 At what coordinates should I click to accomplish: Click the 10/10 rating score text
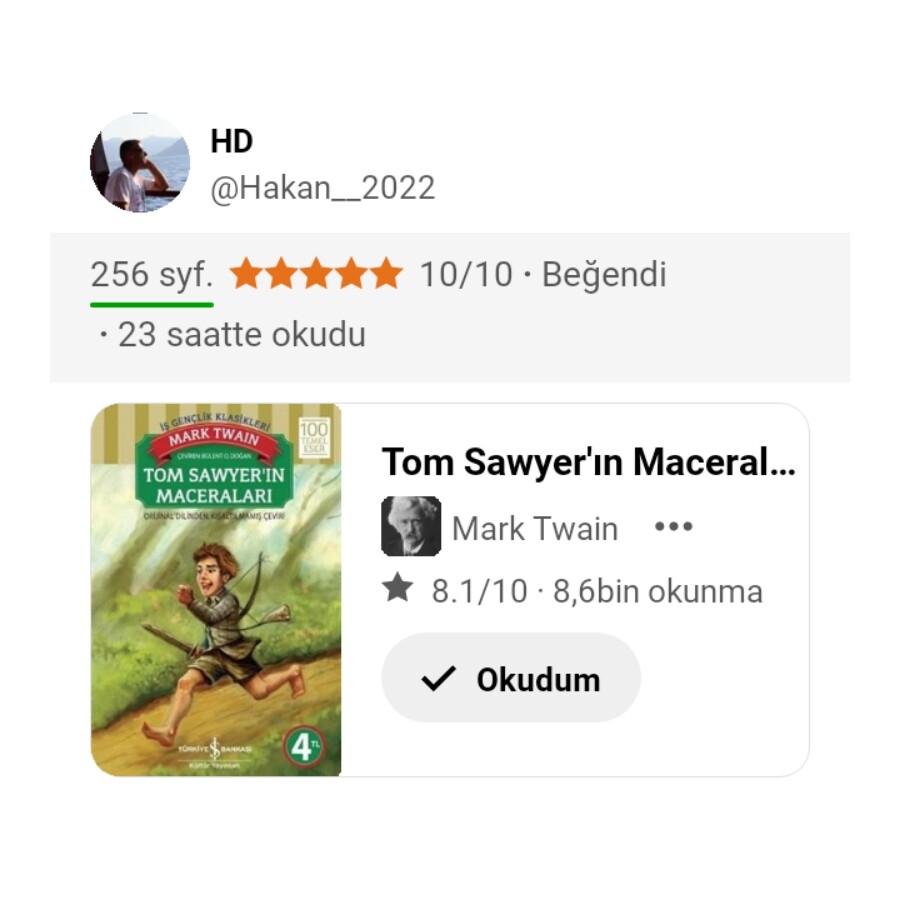point(466,274)
